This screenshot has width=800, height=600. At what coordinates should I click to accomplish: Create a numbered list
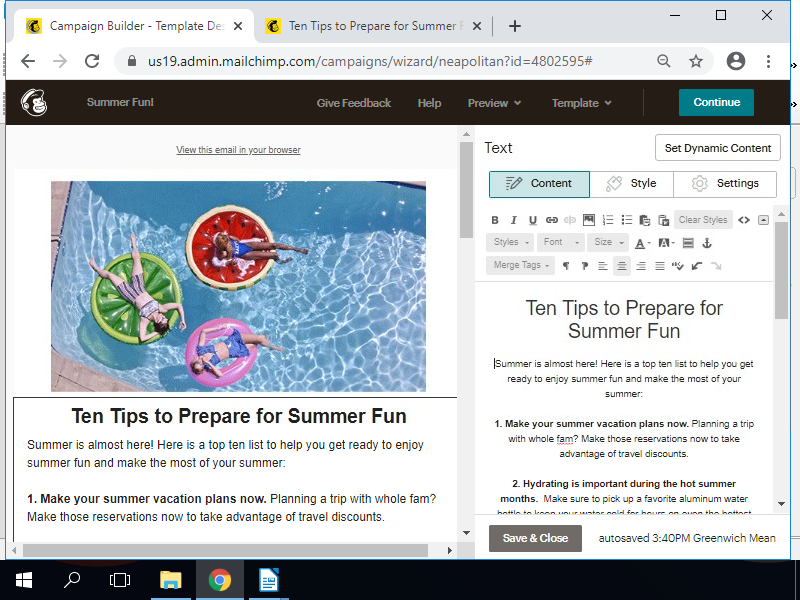608,220
